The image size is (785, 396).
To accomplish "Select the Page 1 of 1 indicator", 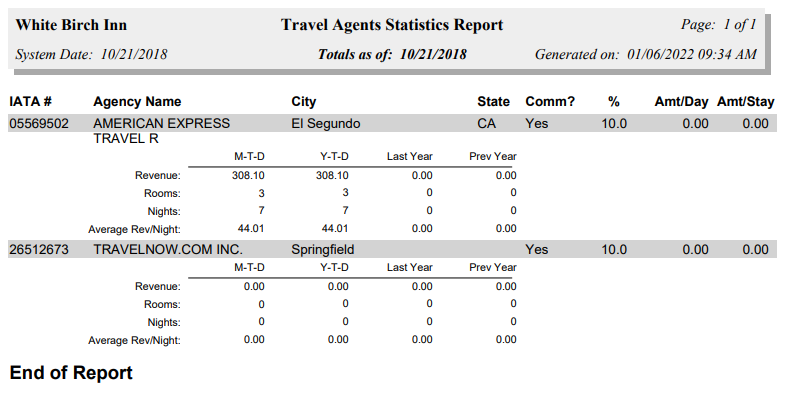I will [718, 25].
